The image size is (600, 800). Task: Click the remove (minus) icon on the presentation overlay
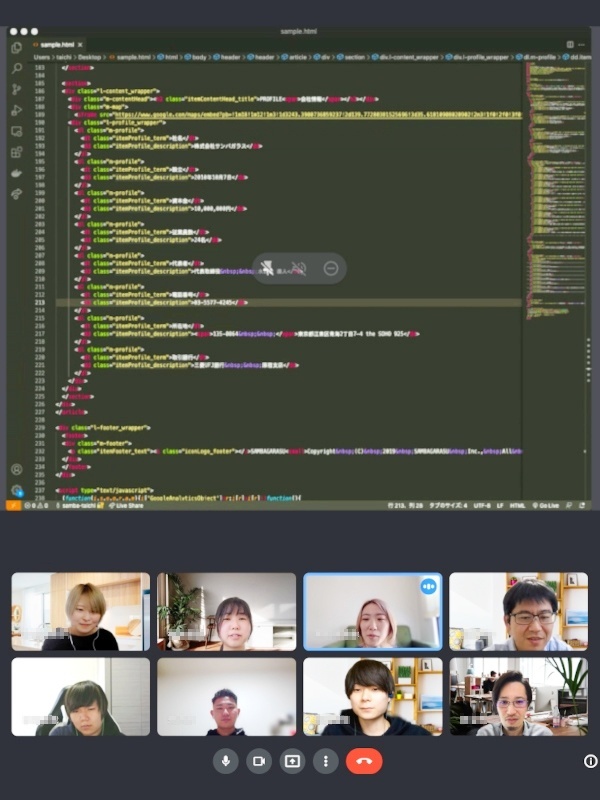[331, 268]
